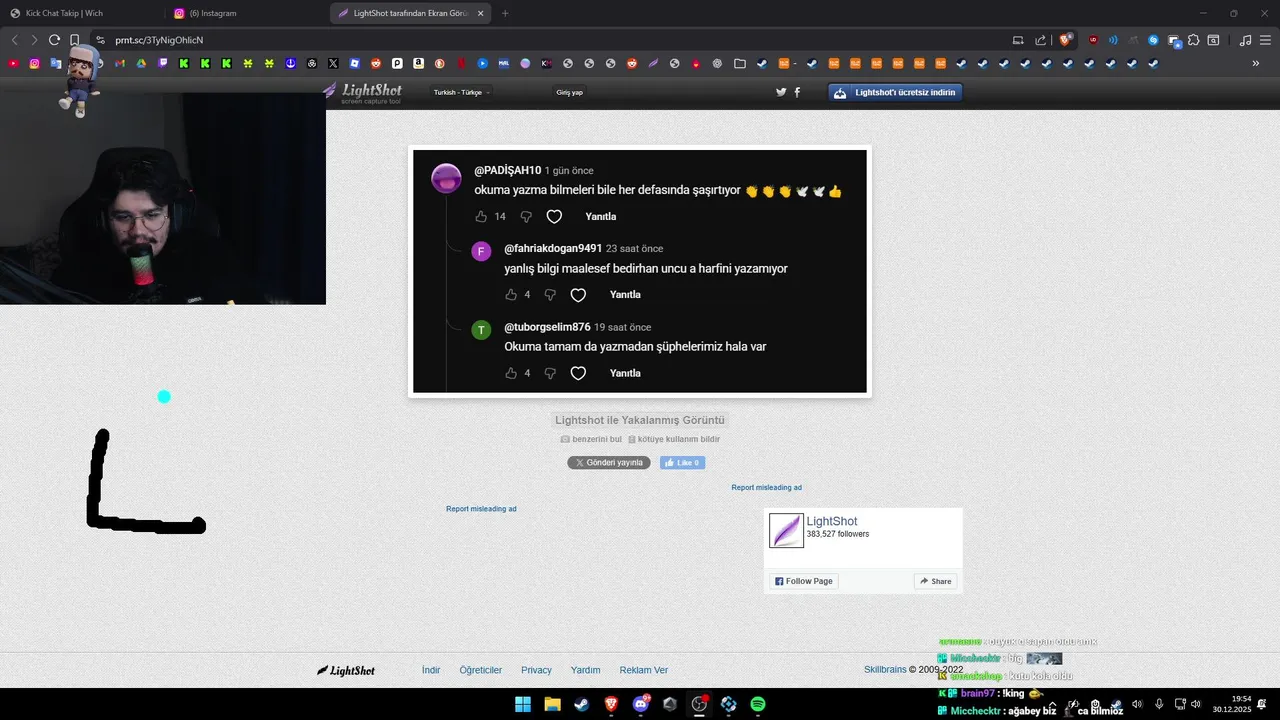Click the Giriş yap login link
The image size is (1280, 720).
pyautogui.click(x=569, y=92)
